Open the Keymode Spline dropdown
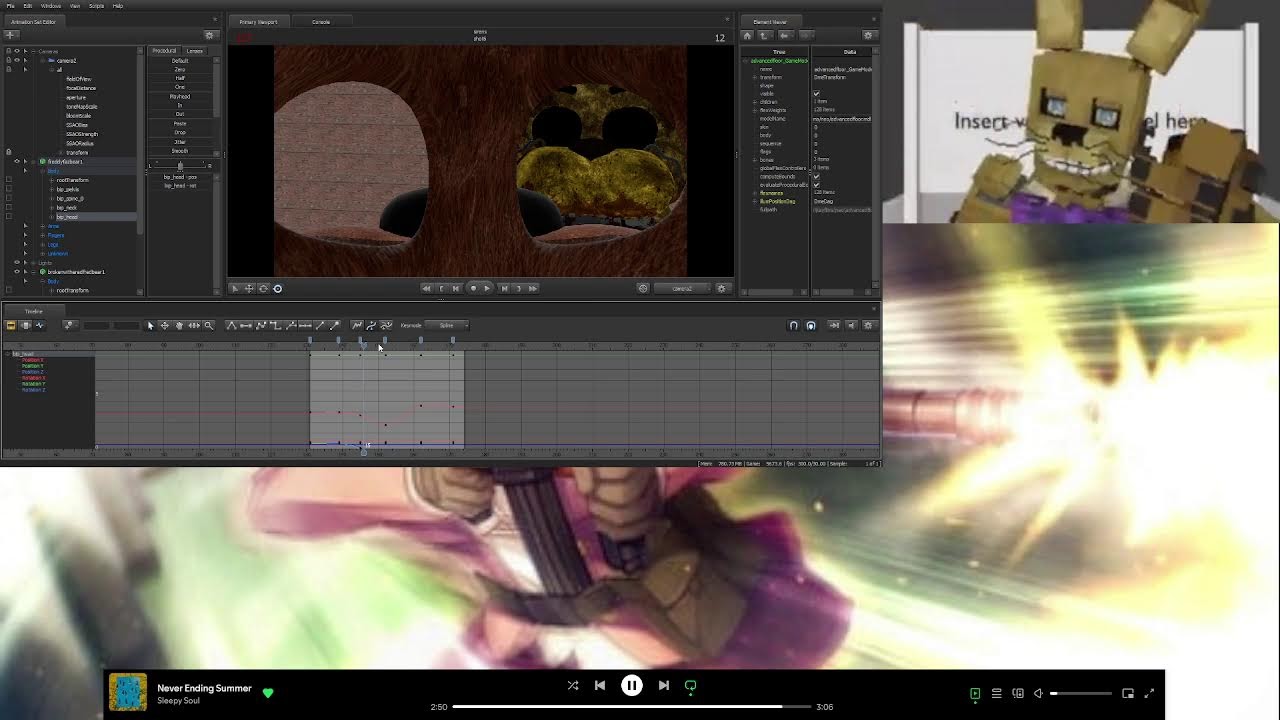This screenshot has height=720, width=1280. [x=447, y=325]
